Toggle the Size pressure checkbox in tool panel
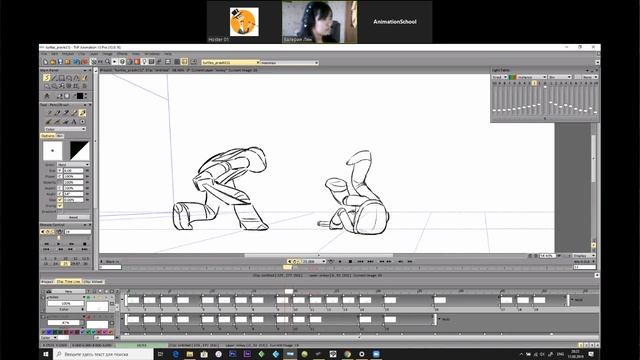640x360 pixels. pos(60,171)
